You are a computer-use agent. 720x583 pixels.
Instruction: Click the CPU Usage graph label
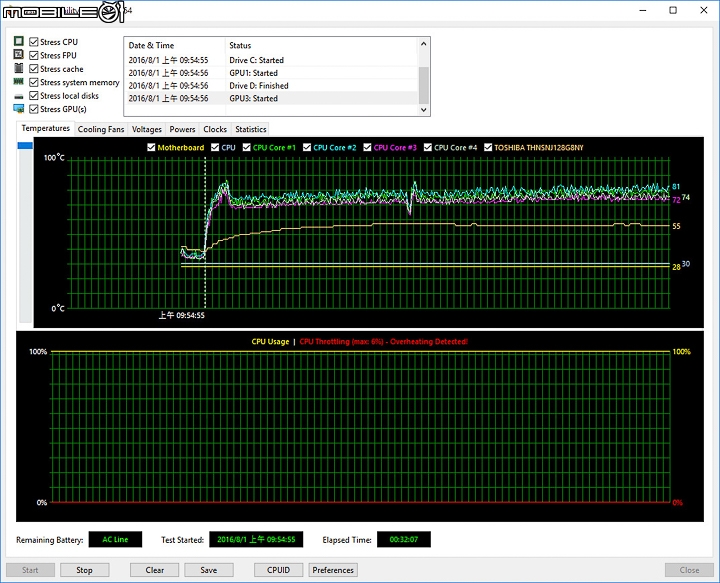point(270,342)
